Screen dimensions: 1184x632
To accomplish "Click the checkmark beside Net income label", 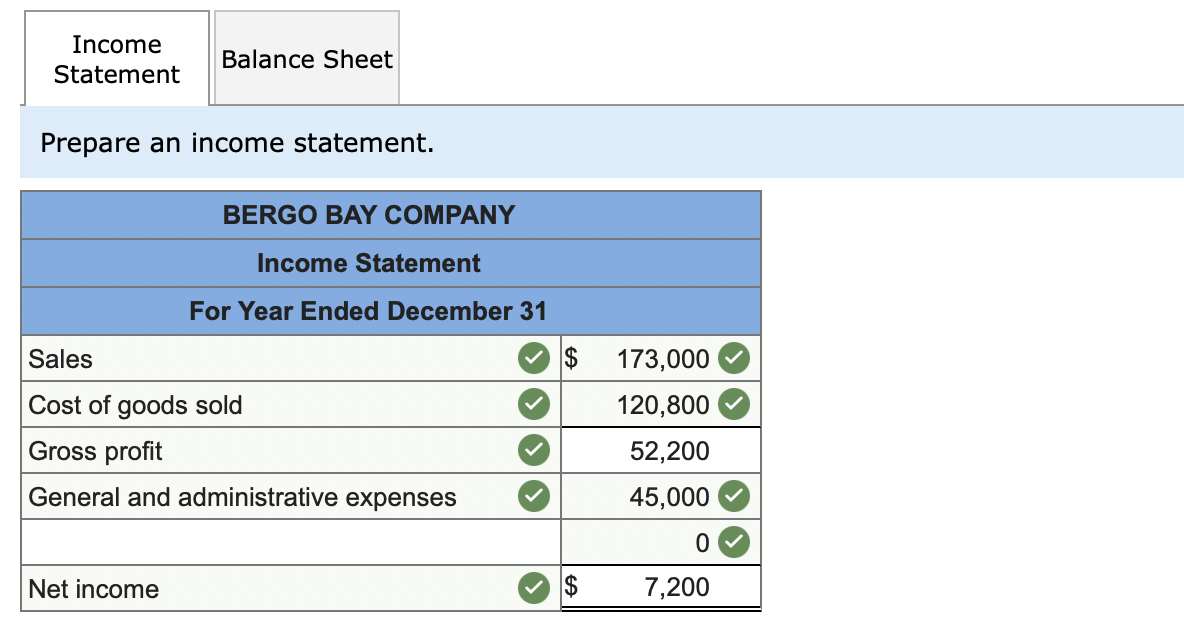I will point(533,589).
